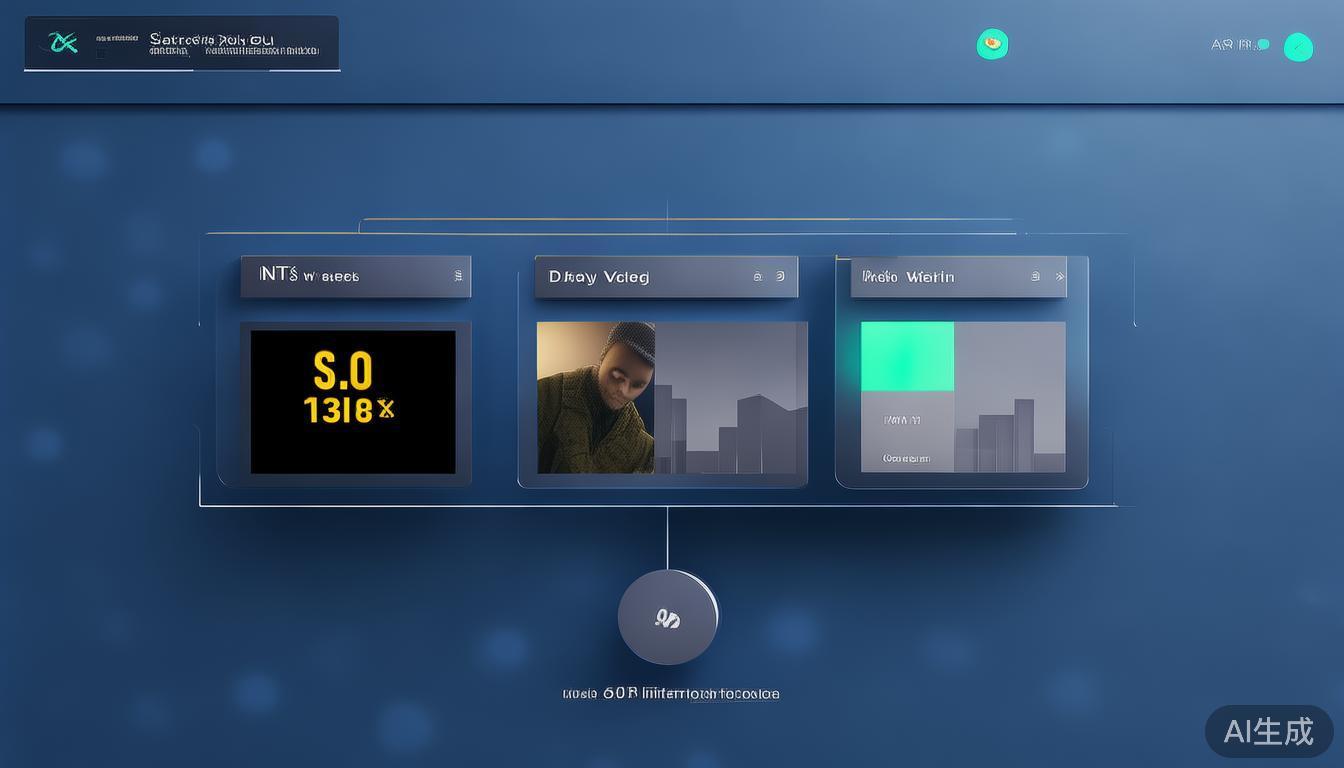Screen dimensions: 1344x768
Task: Click the icon inside the round gray button
Action: coord(667,619)
